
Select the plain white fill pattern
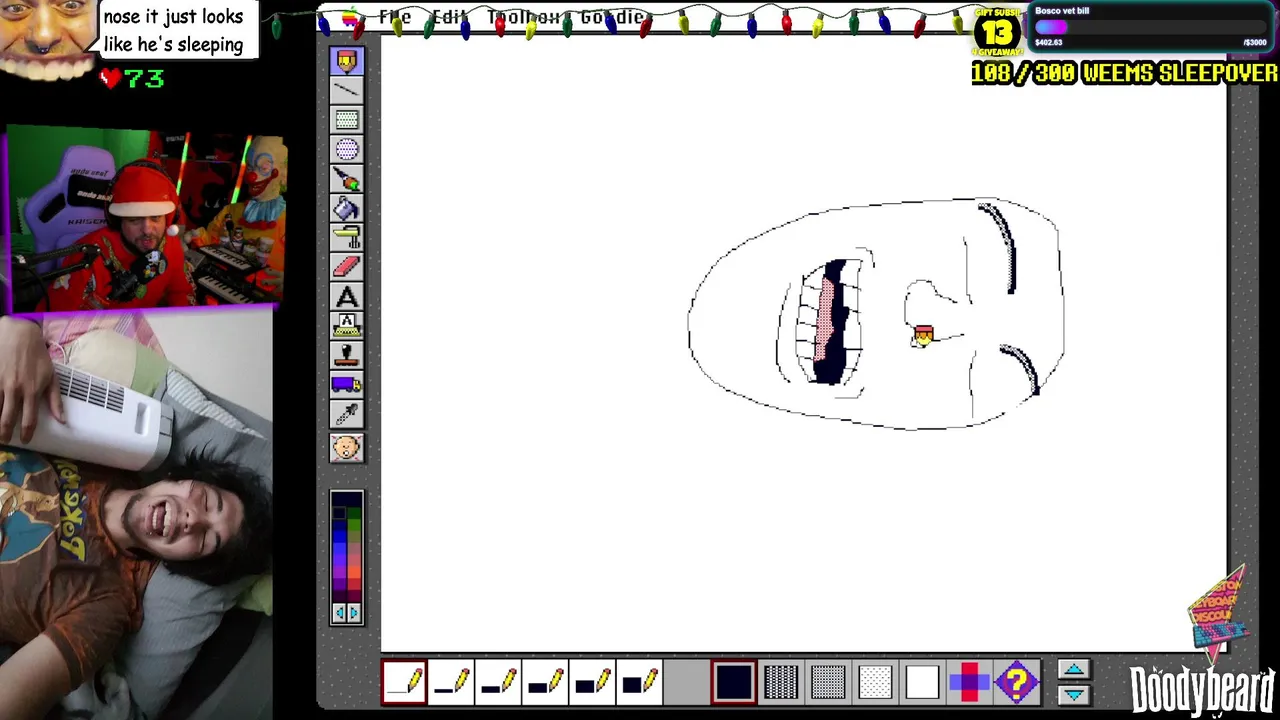coord(922,682)
